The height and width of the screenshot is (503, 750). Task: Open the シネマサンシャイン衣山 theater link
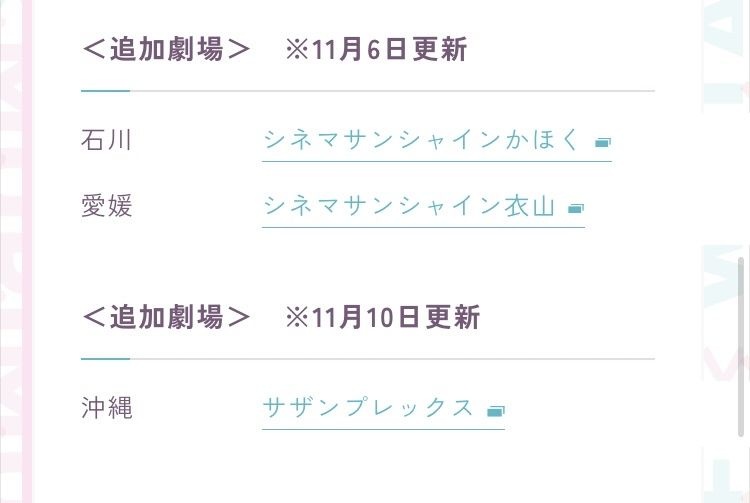[408, 207]
